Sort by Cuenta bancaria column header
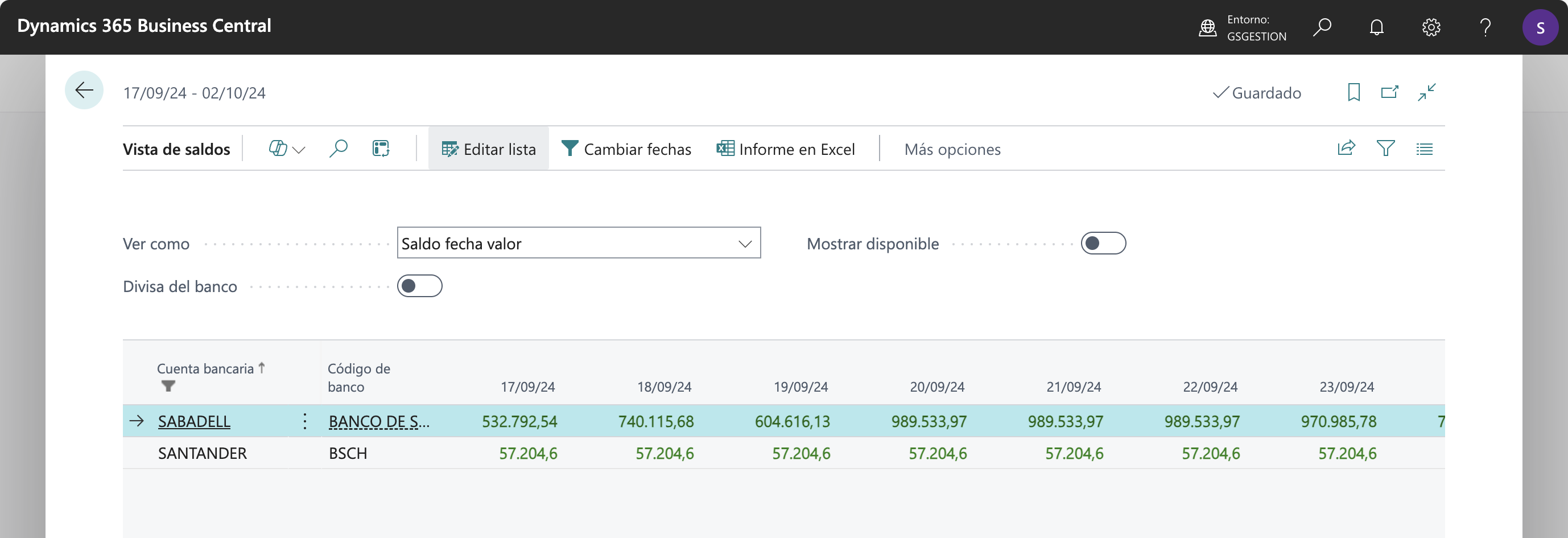The image size is (1568, 538). pyautogui.click(x=206, y=368)
